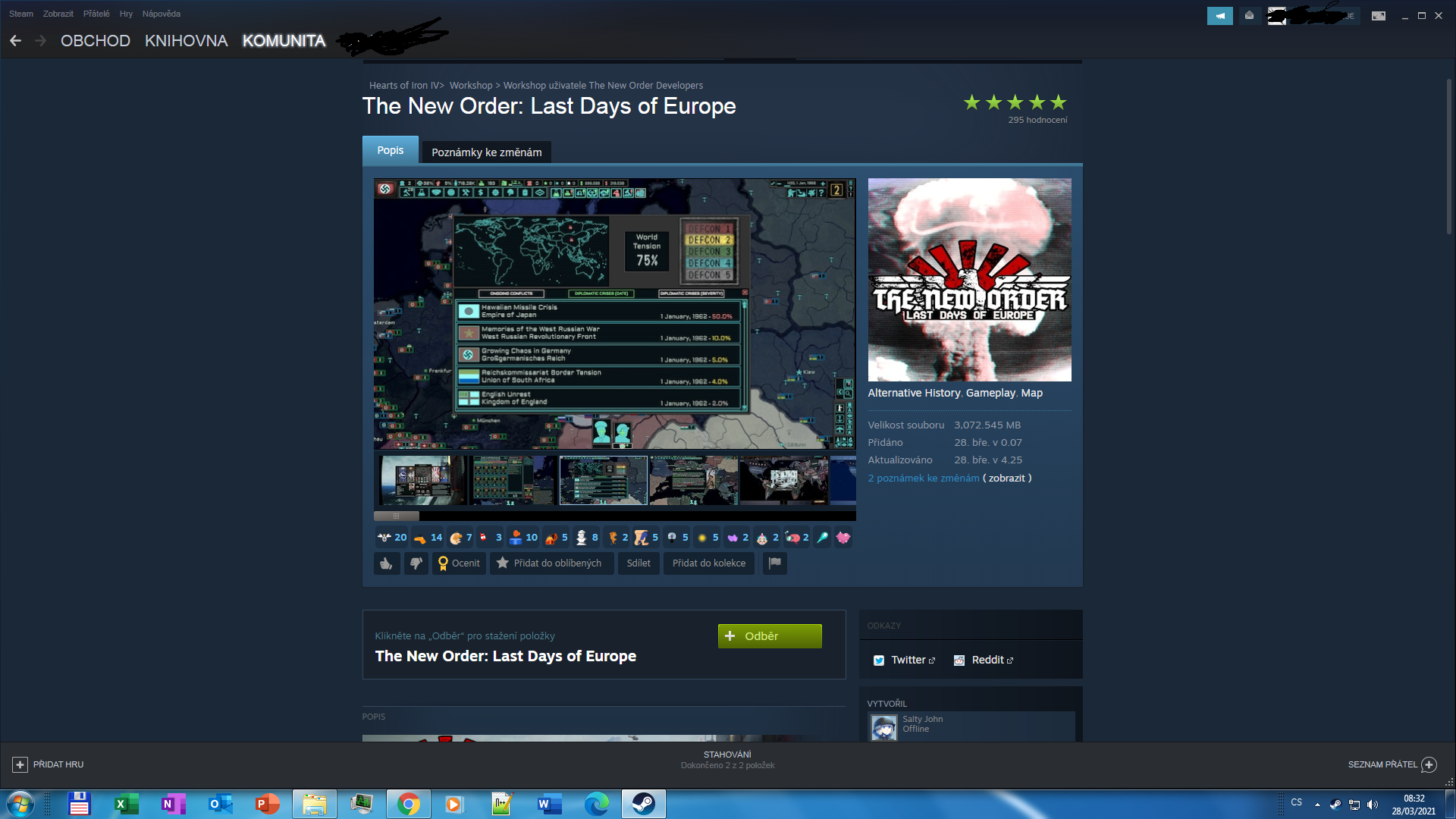Open Excel from the taskbar

click(x=126, y=804)
